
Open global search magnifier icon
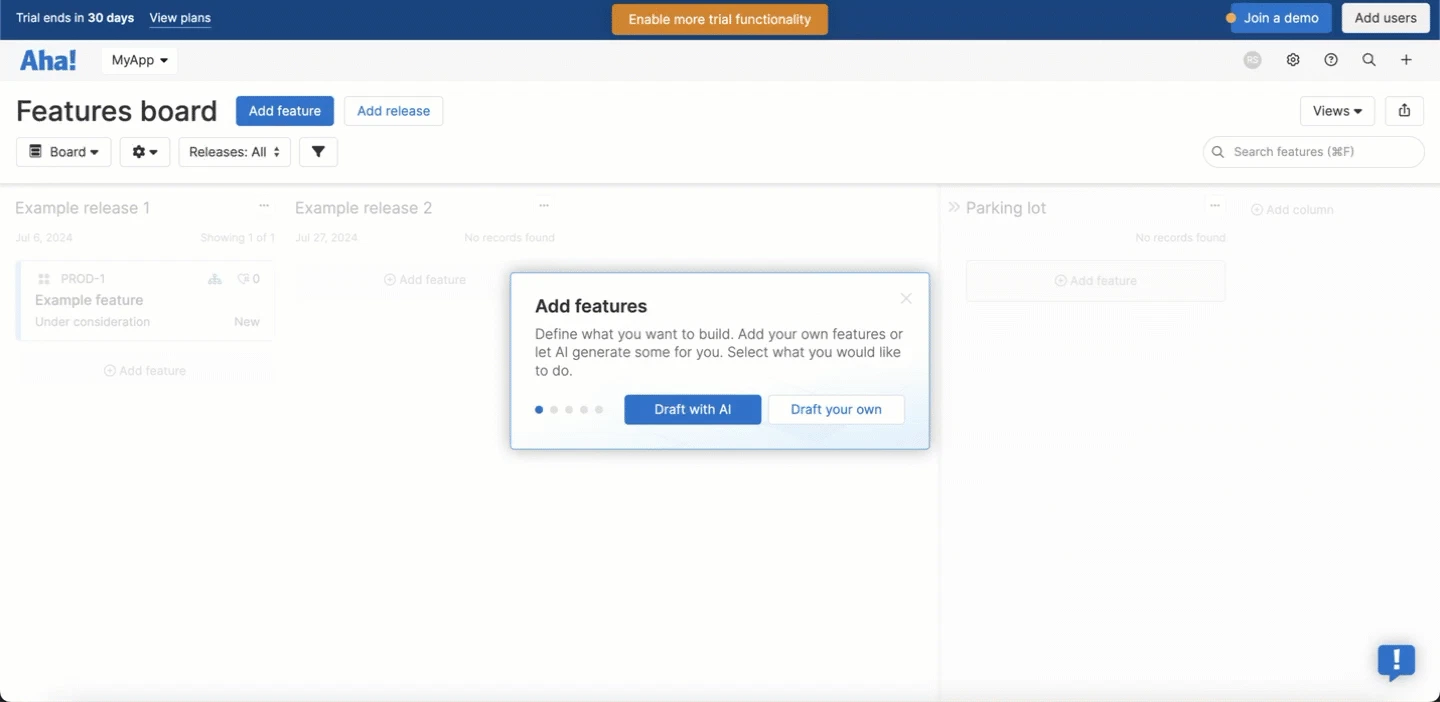[1369, 60]
